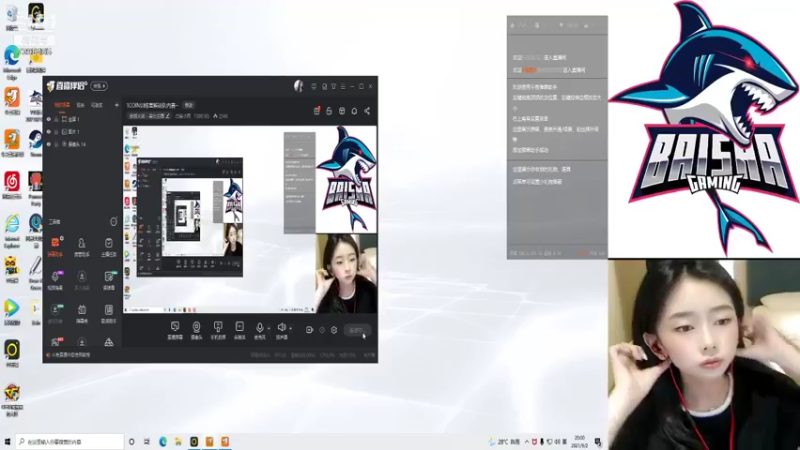
Task: Add a media file source from bottom bar
Action: (x=239, y=330)
